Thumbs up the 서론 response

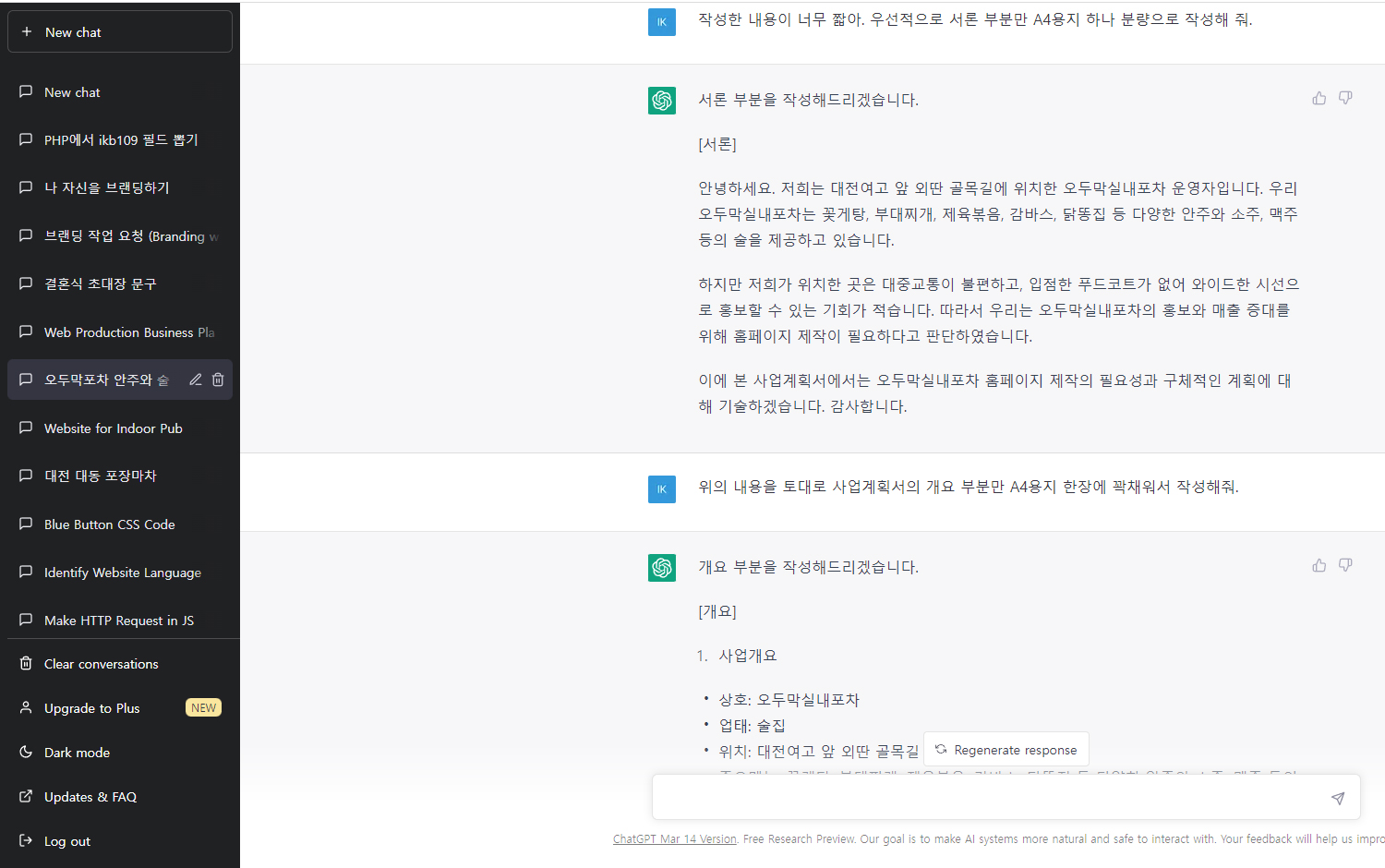click(x=1319, y=98)
